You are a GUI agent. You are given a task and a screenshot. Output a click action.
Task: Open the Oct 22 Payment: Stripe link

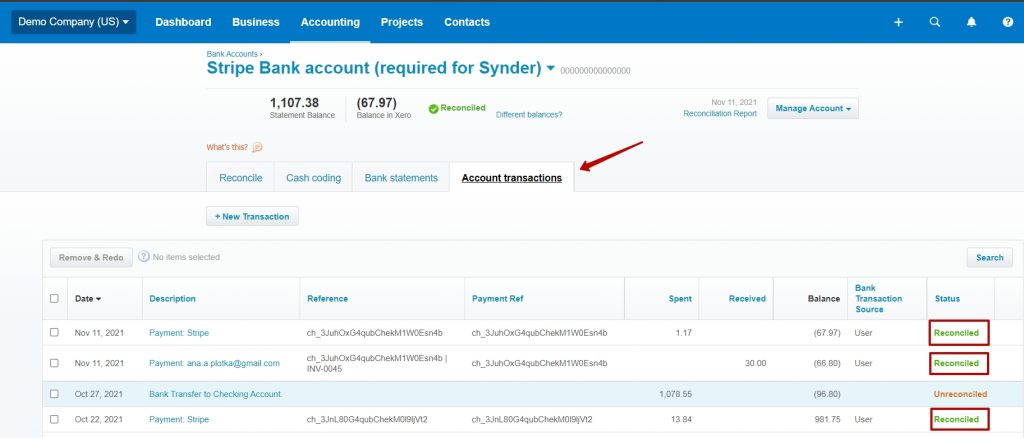click(x=179, y=419)
